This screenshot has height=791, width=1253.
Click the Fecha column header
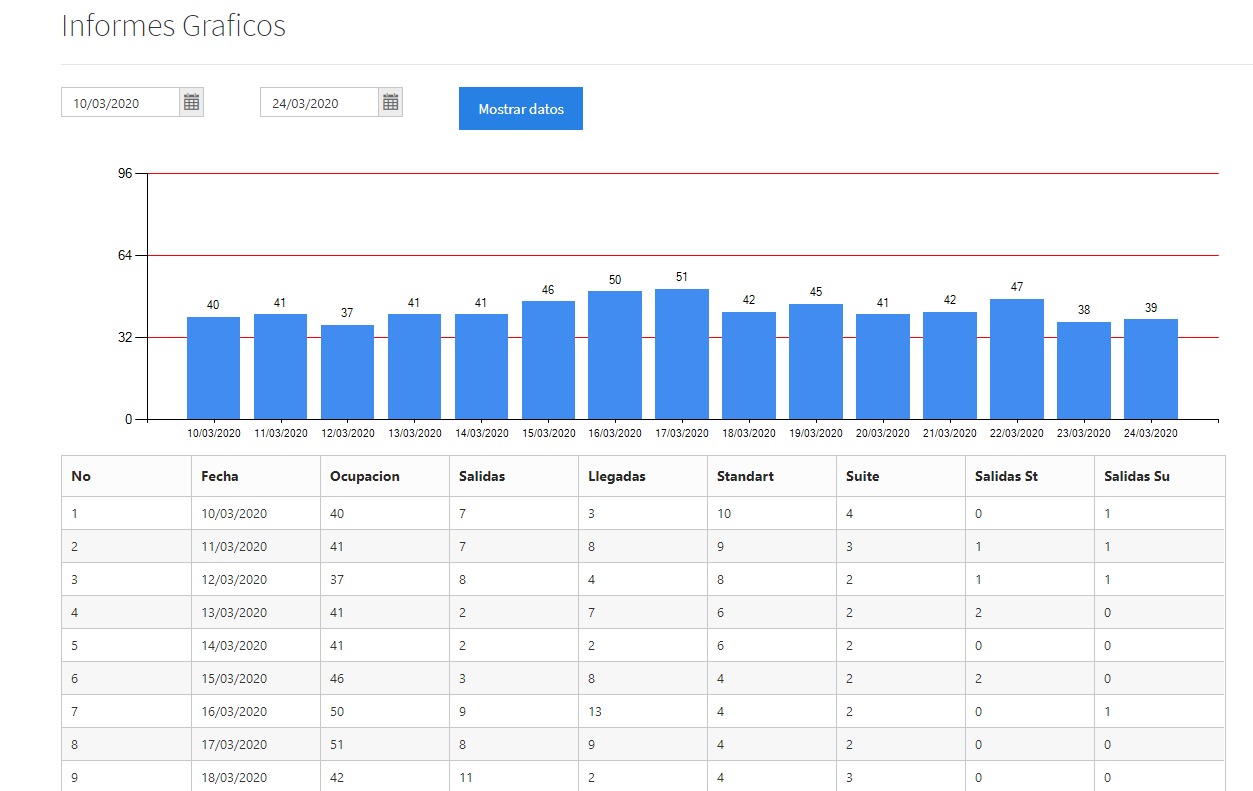coord(220,476)
